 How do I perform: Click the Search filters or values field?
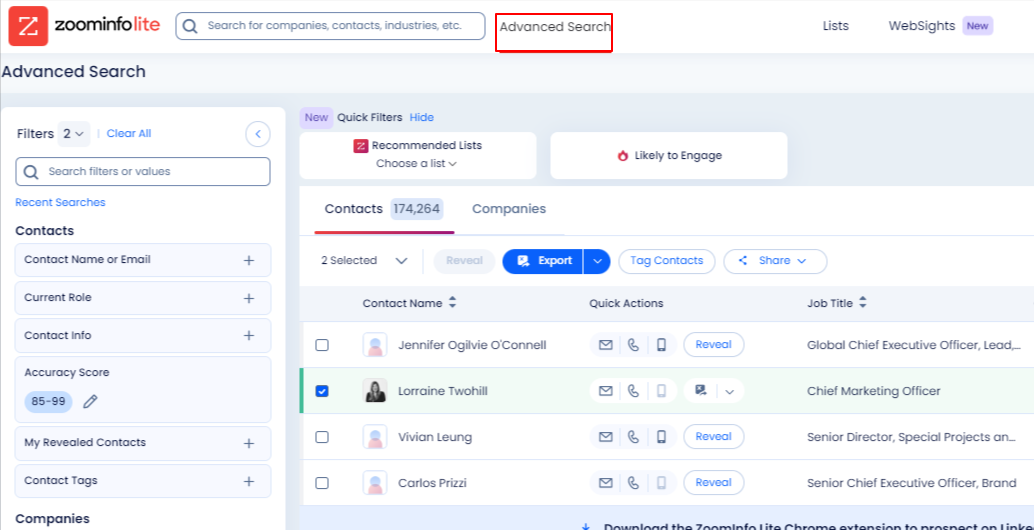coord(142,171)
